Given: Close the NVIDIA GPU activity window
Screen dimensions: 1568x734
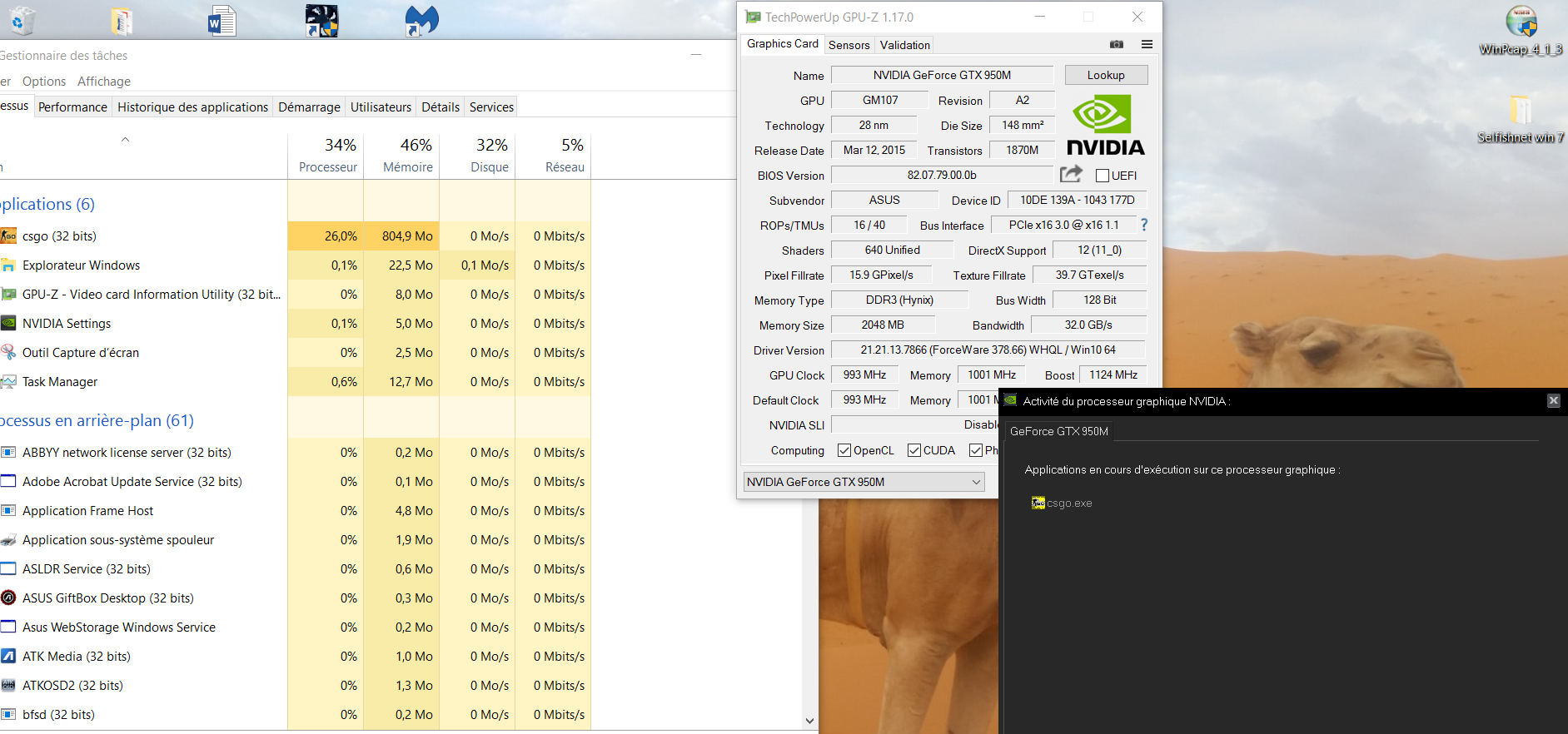Looking at the screenshot, I should pyautogui.click(x=1553, y=400).
